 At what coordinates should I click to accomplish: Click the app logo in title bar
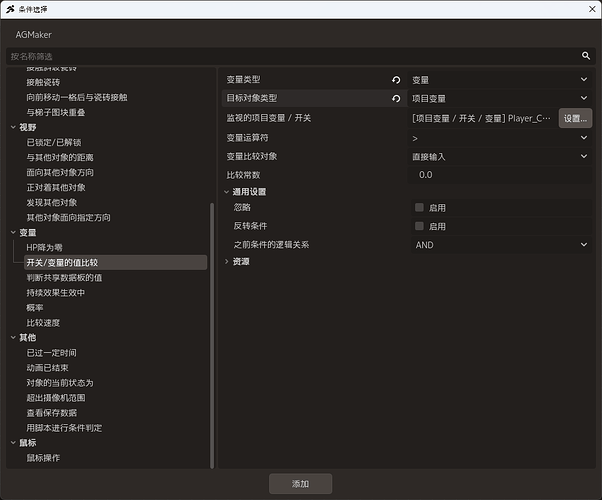tap(10, 9)
